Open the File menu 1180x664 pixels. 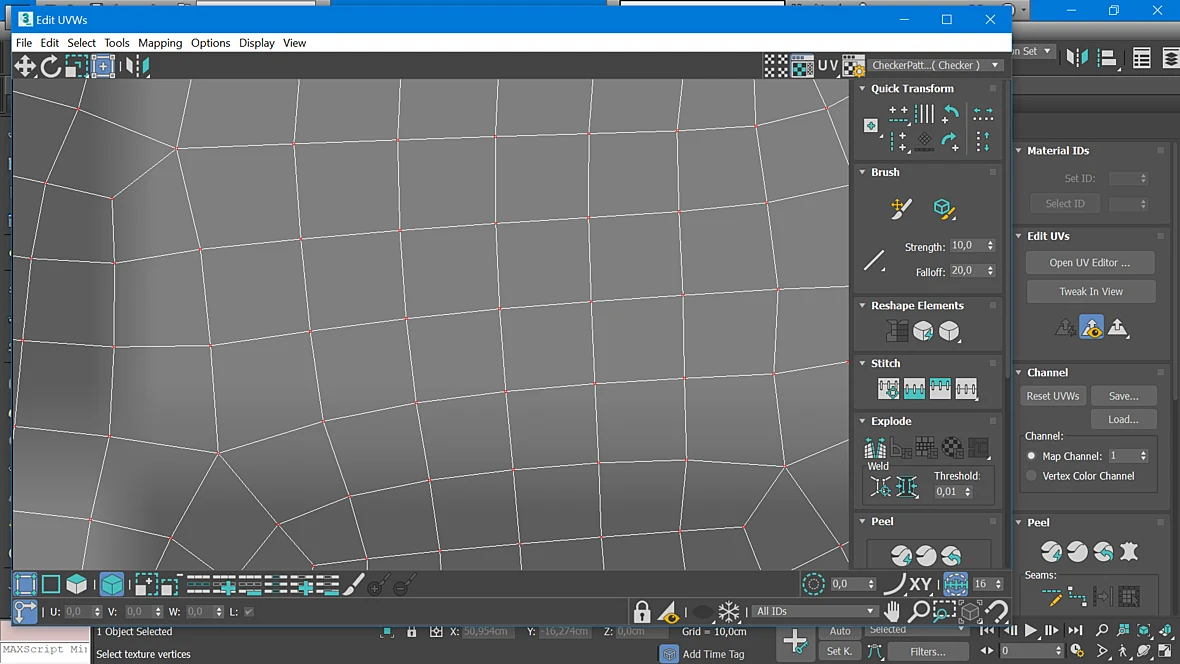pyautogui.click(x=24, y=43)
